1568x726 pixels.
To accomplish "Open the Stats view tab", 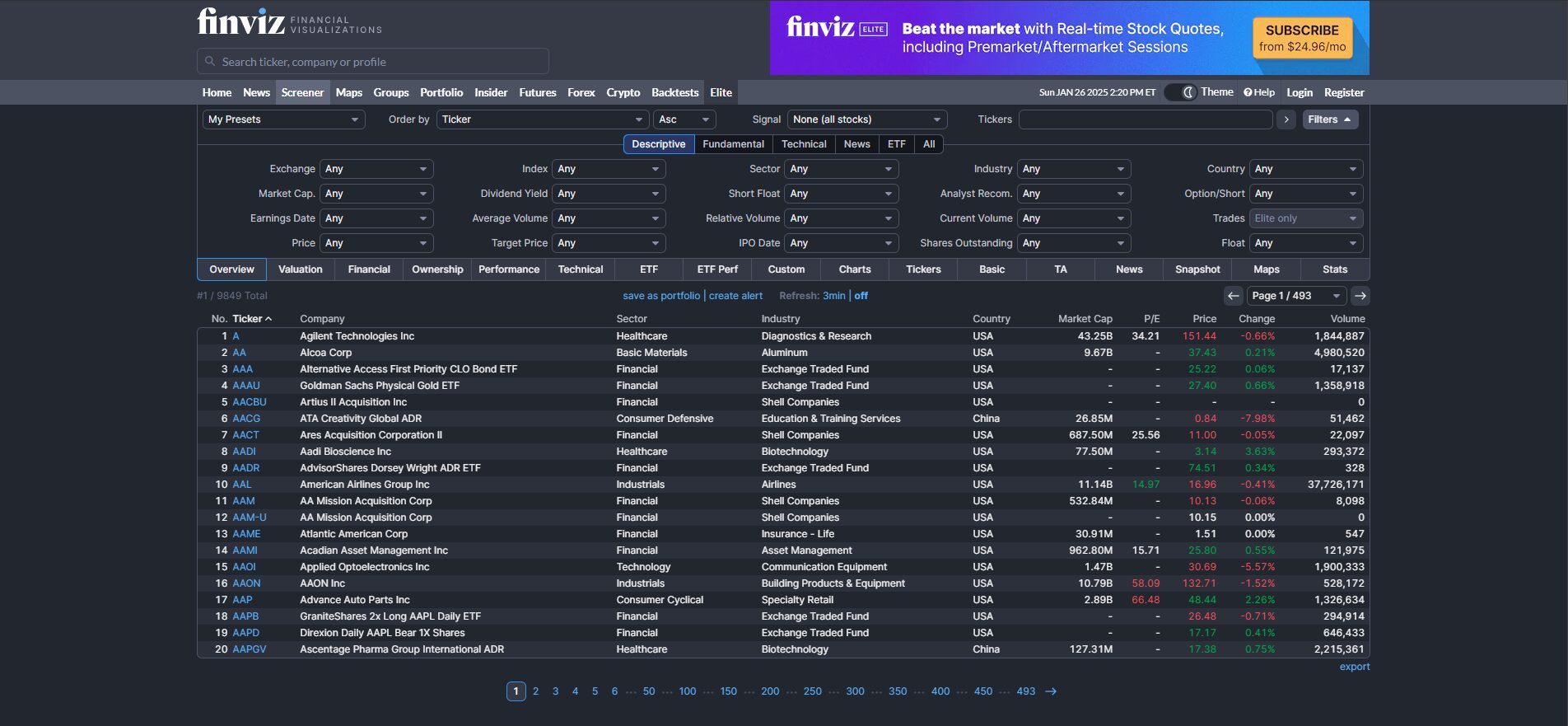I will pyautogui.click(x=1335, y=269).
